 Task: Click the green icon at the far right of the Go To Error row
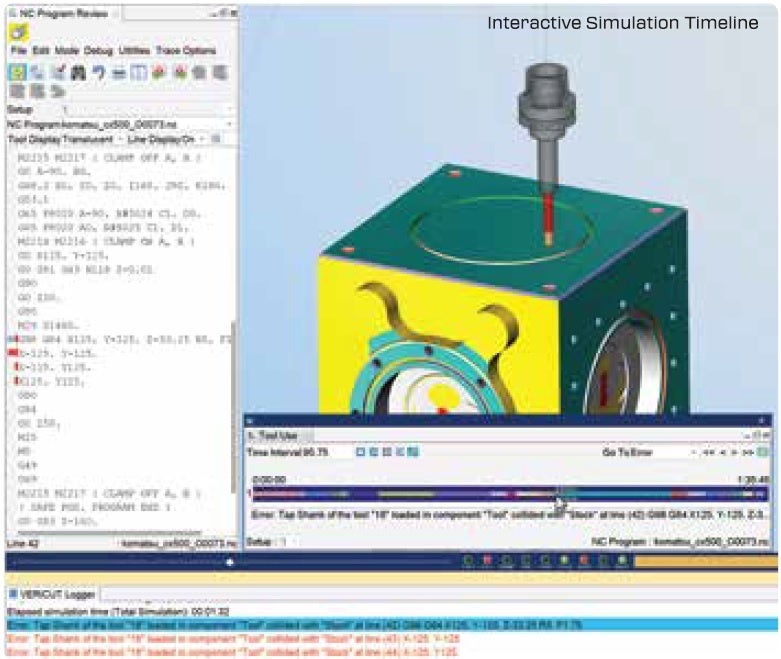tap(762, 452)
